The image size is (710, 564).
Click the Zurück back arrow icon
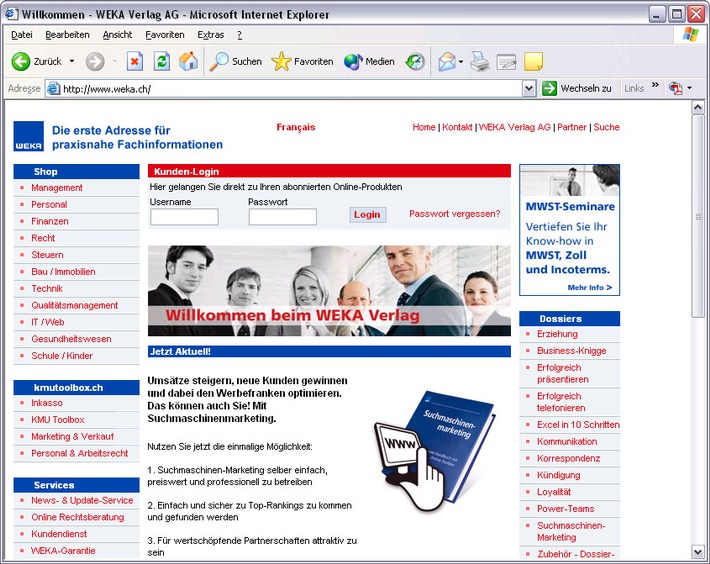tap(21, 62)
